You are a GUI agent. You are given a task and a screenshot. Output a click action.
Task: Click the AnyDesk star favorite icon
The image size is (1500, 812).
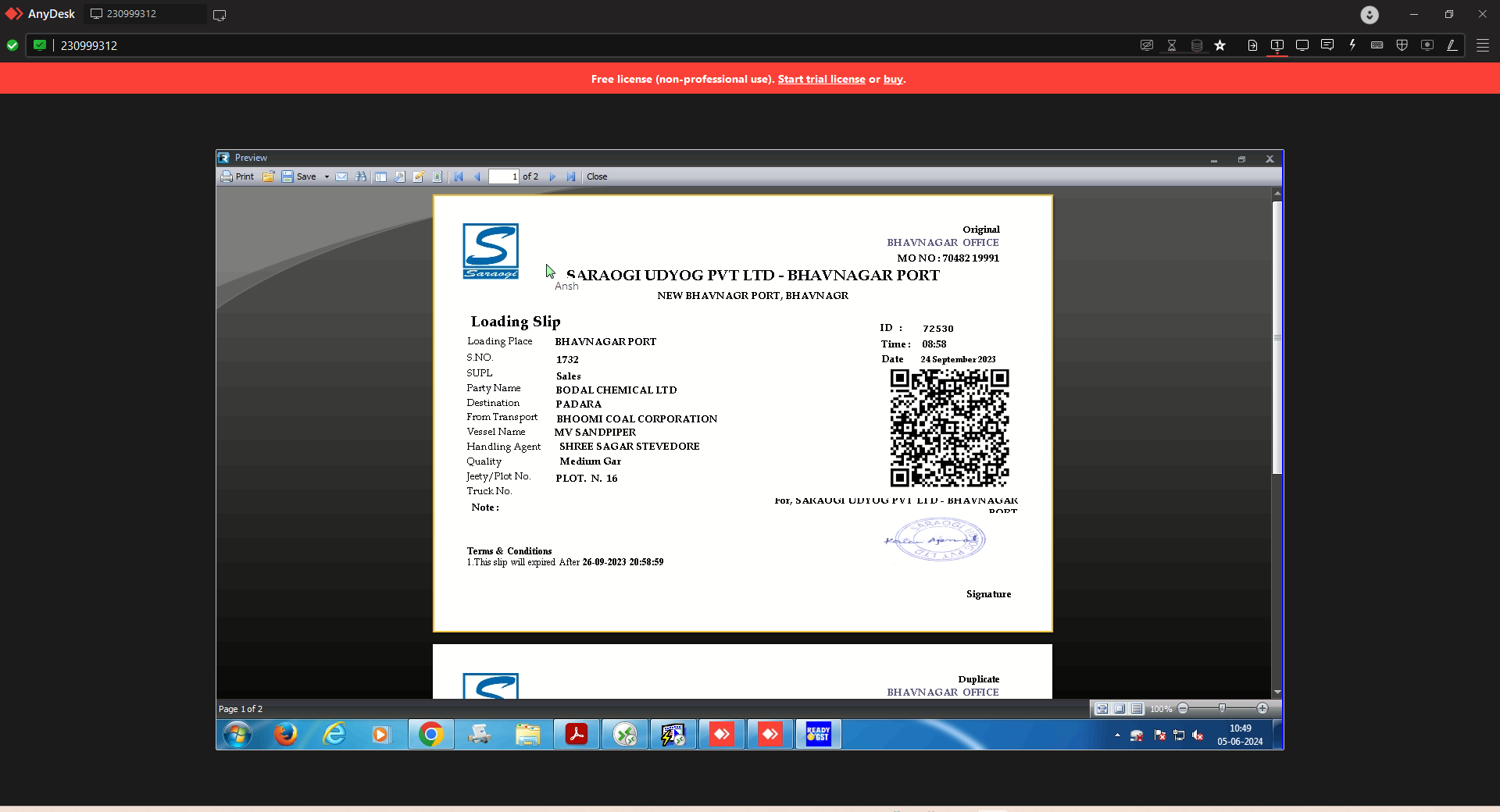click(1220, 45)
